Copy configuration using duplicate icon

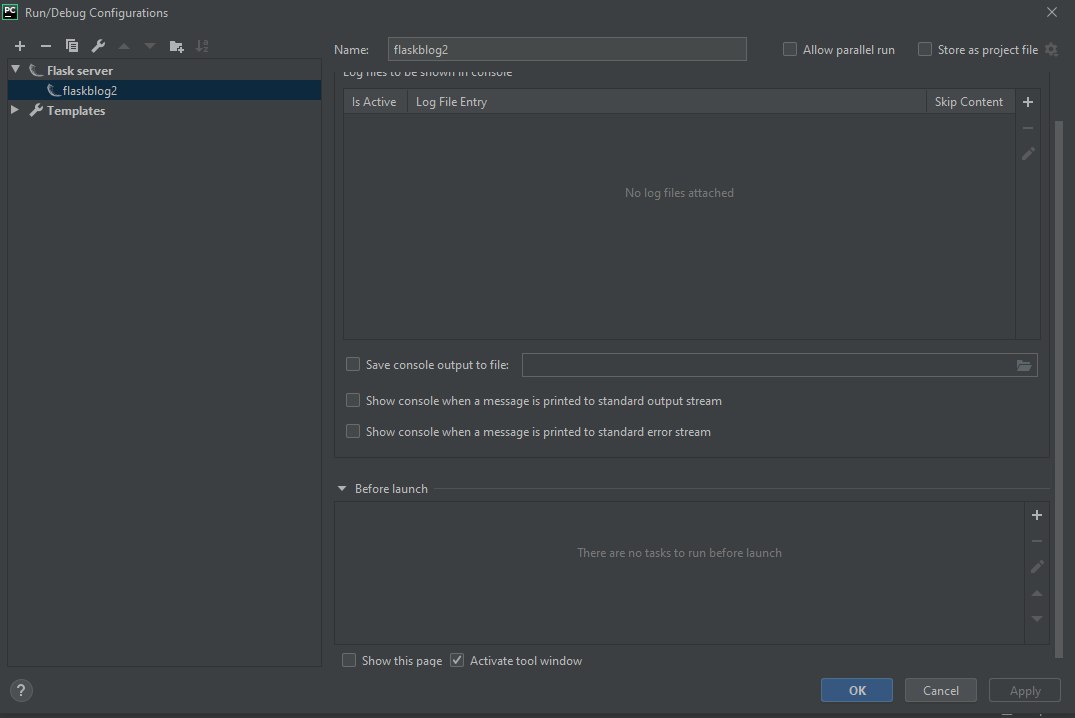(x=72, y=46)
